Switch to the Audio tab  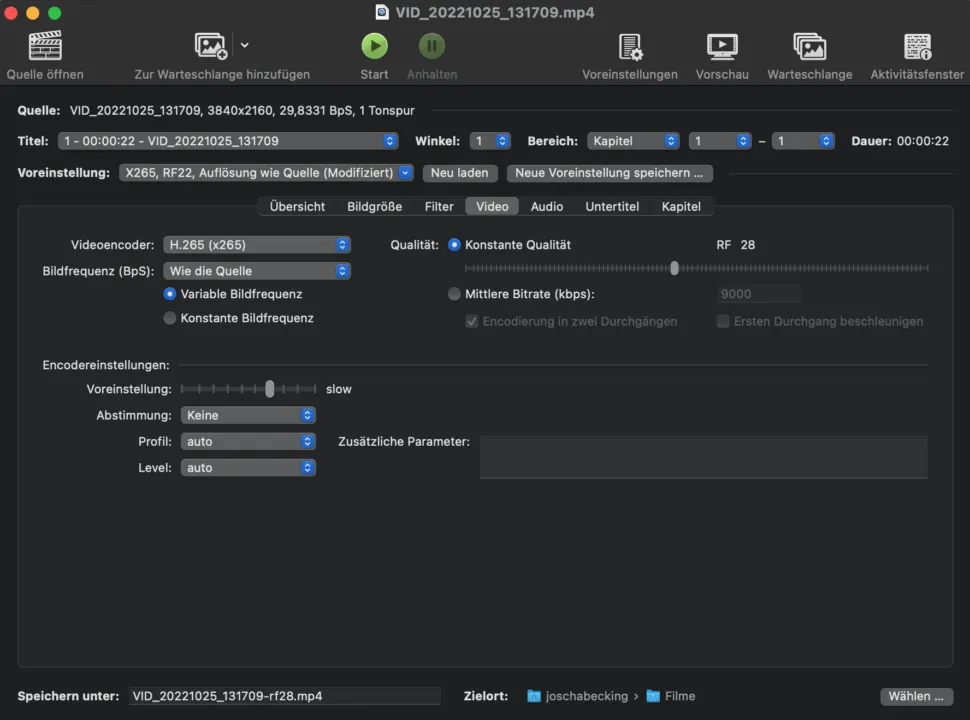(x=547, y=207)
